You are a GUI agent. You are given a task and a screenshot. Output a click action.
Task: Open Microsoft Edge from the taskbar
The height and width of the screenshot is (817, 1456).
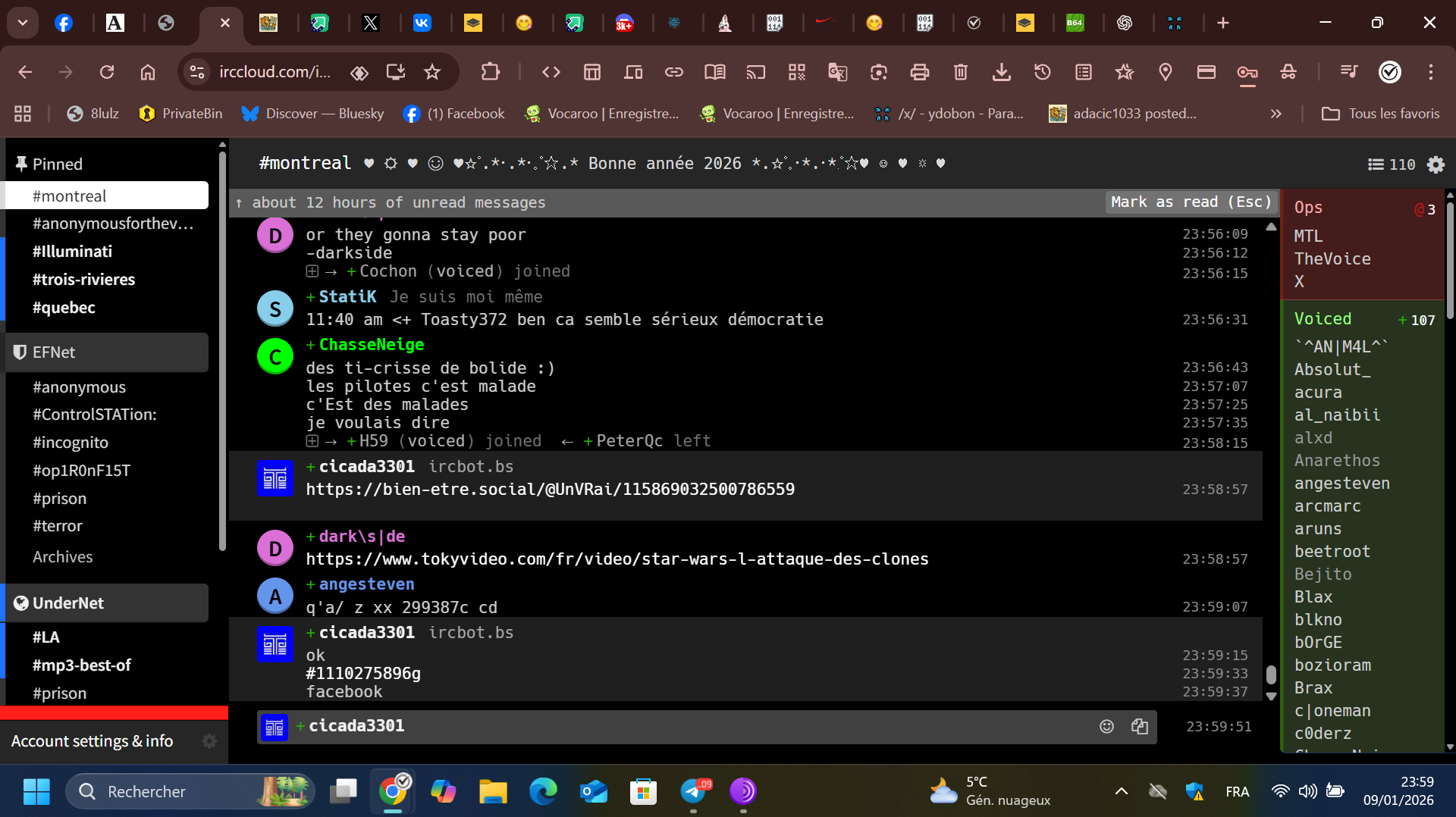coord(543,791)
